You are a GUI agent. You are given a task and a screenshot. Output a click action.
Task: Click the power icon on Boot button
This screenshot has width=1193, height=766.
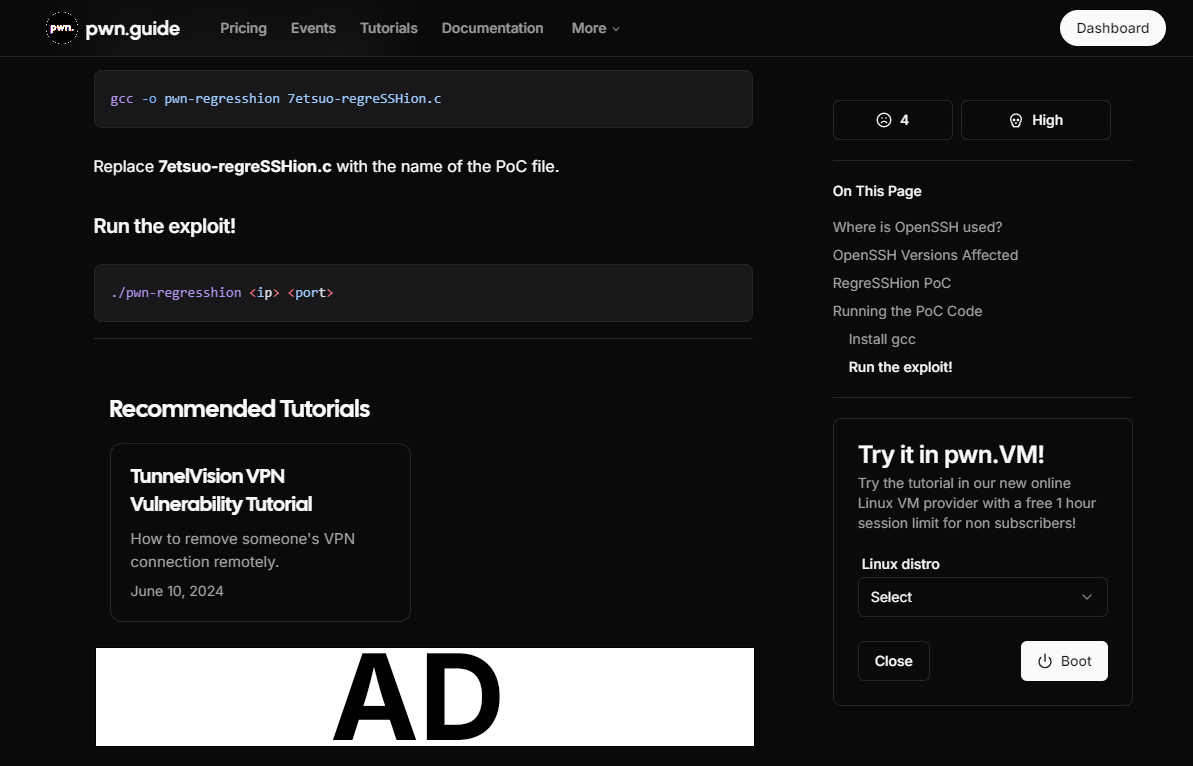point(1045,661)
